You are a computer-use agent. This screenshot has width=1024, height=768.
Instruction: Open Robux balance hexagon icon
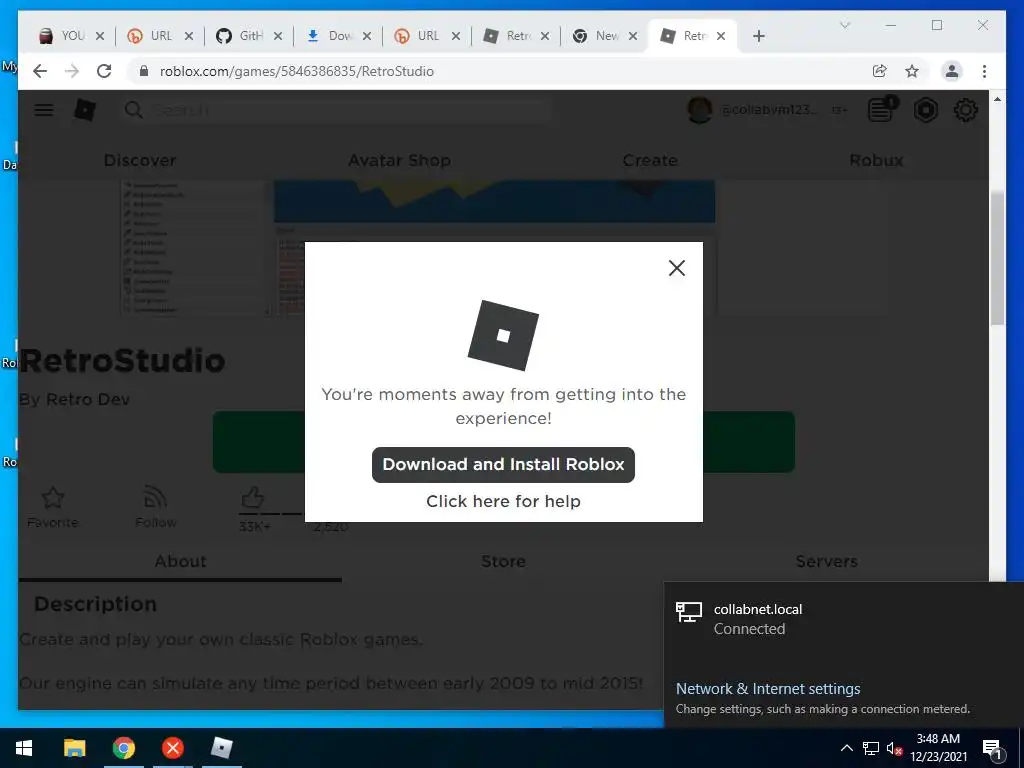coord(925,110)
